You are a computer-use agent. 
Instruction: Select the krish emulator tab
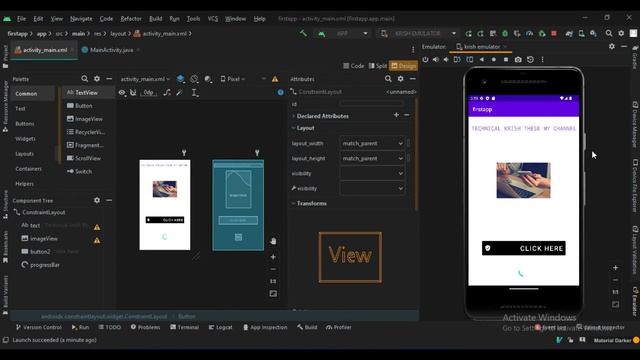click(480, 47)
